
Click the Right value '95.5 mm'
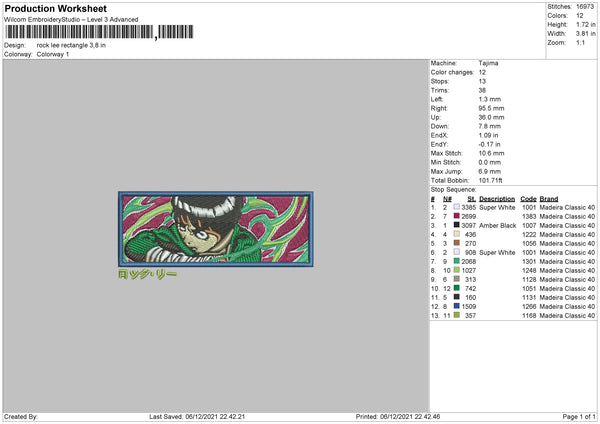coord(491,108)
